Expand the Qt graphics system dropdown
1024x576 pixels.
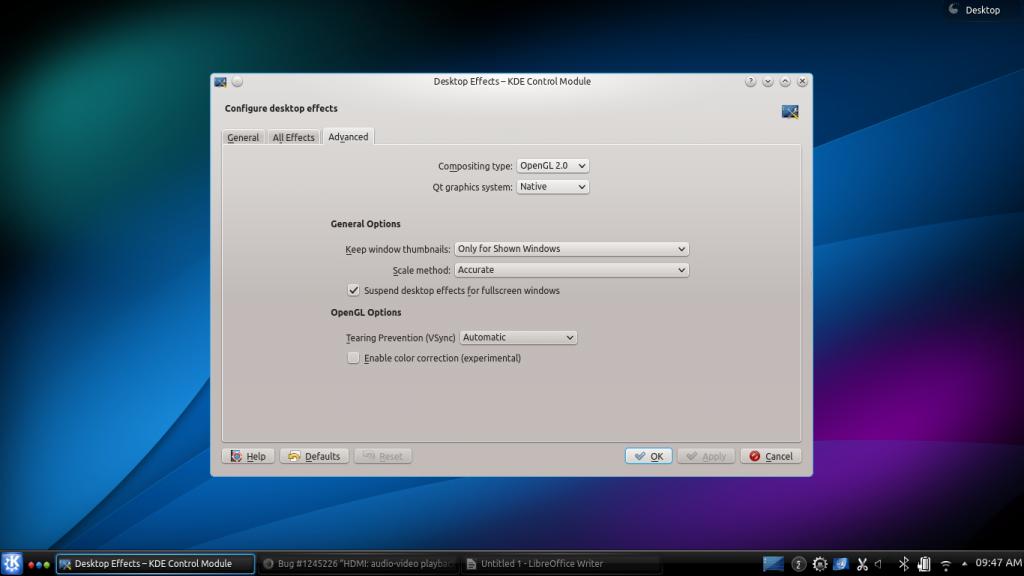click(552, 187)
